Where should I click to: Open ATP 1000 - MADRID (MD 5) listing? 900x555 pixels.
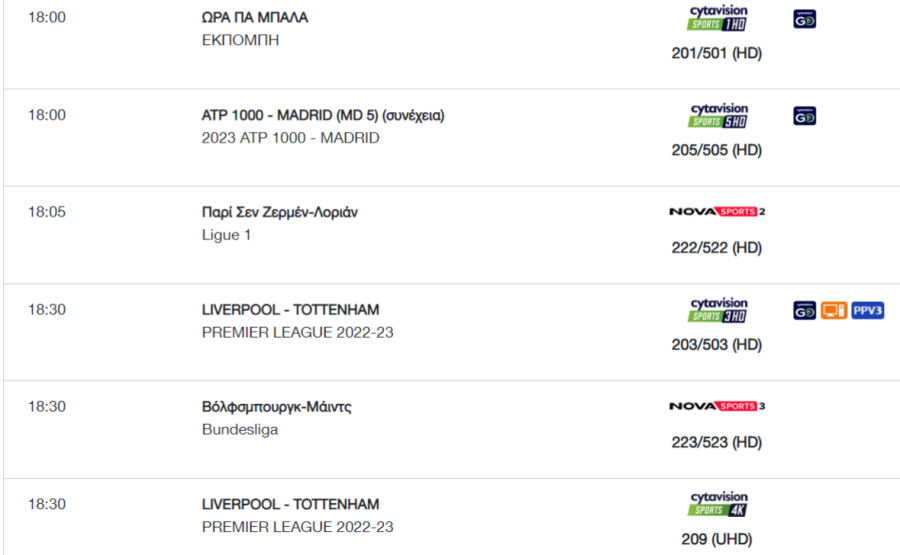(323, 115)
